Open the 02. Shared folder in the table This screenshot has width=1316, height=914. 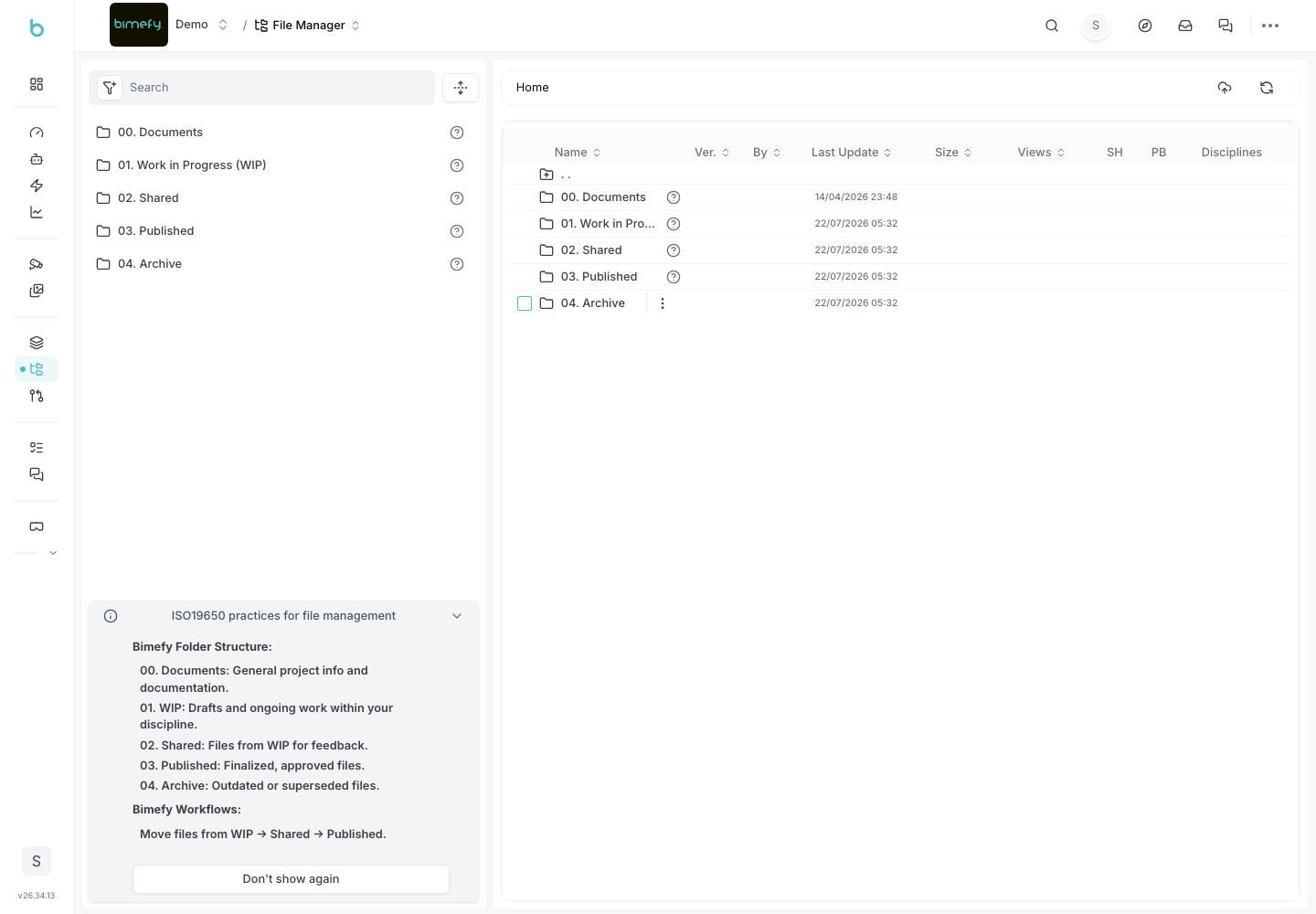591,250
